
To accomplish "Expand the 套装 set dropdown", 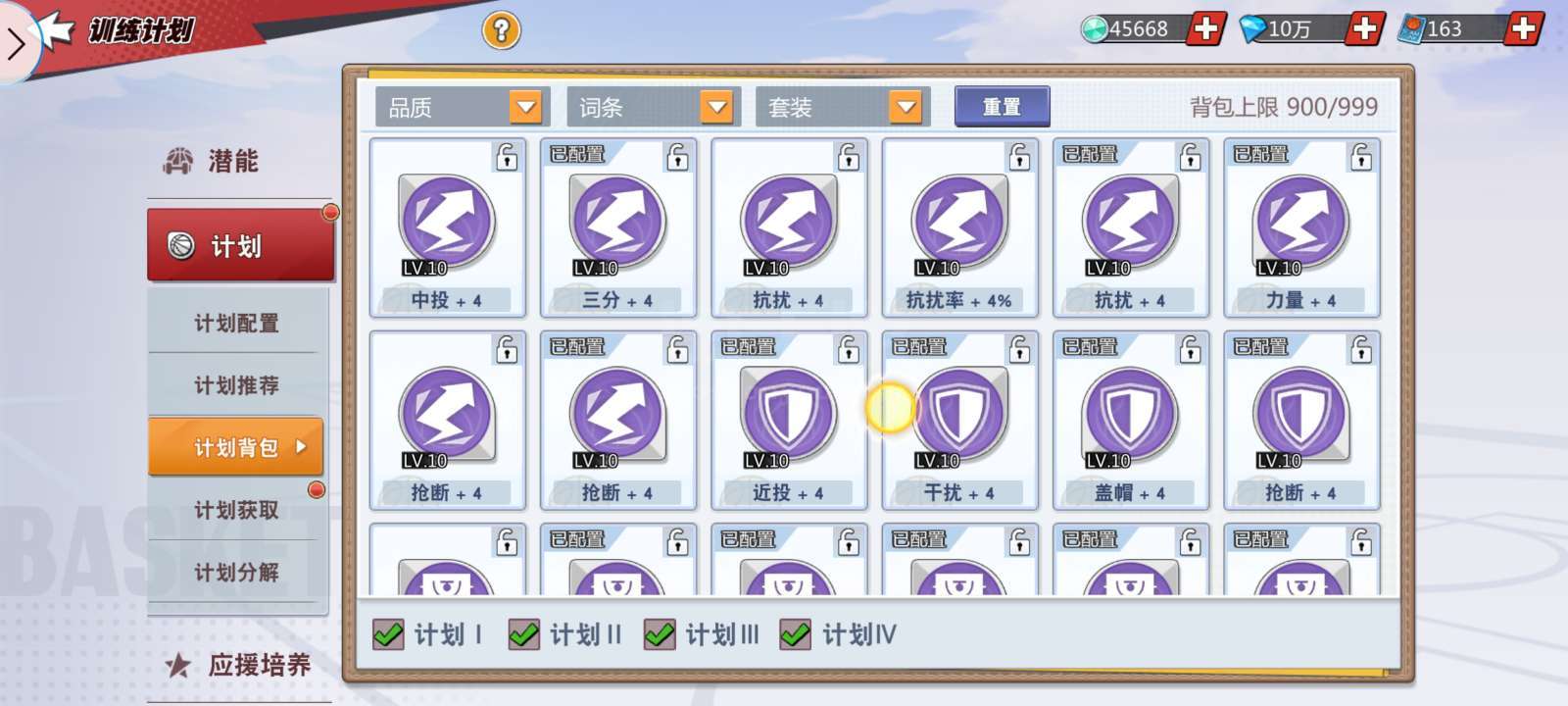I will point(840,107).
